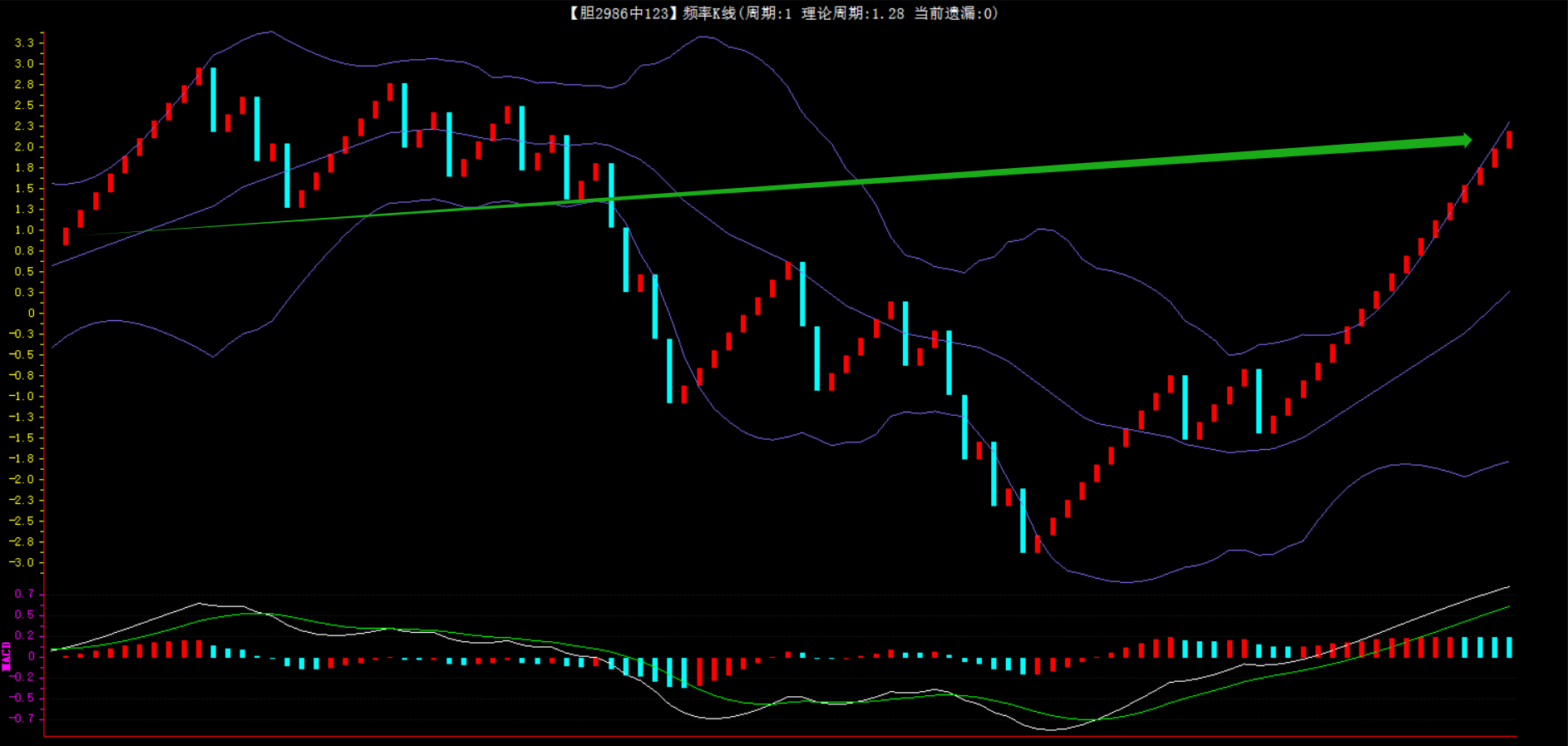Click the last cyan MACD histogram bar

[1509, 647]
